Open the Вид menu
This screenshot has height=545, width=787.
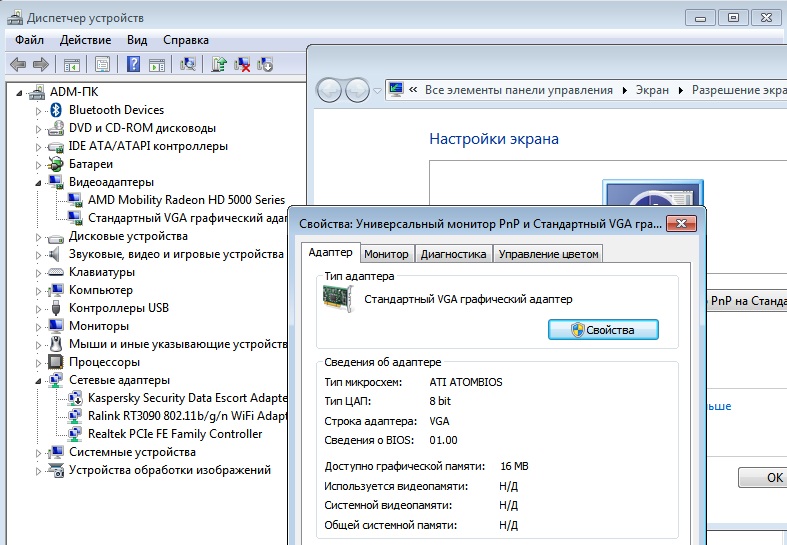[137, 40]
